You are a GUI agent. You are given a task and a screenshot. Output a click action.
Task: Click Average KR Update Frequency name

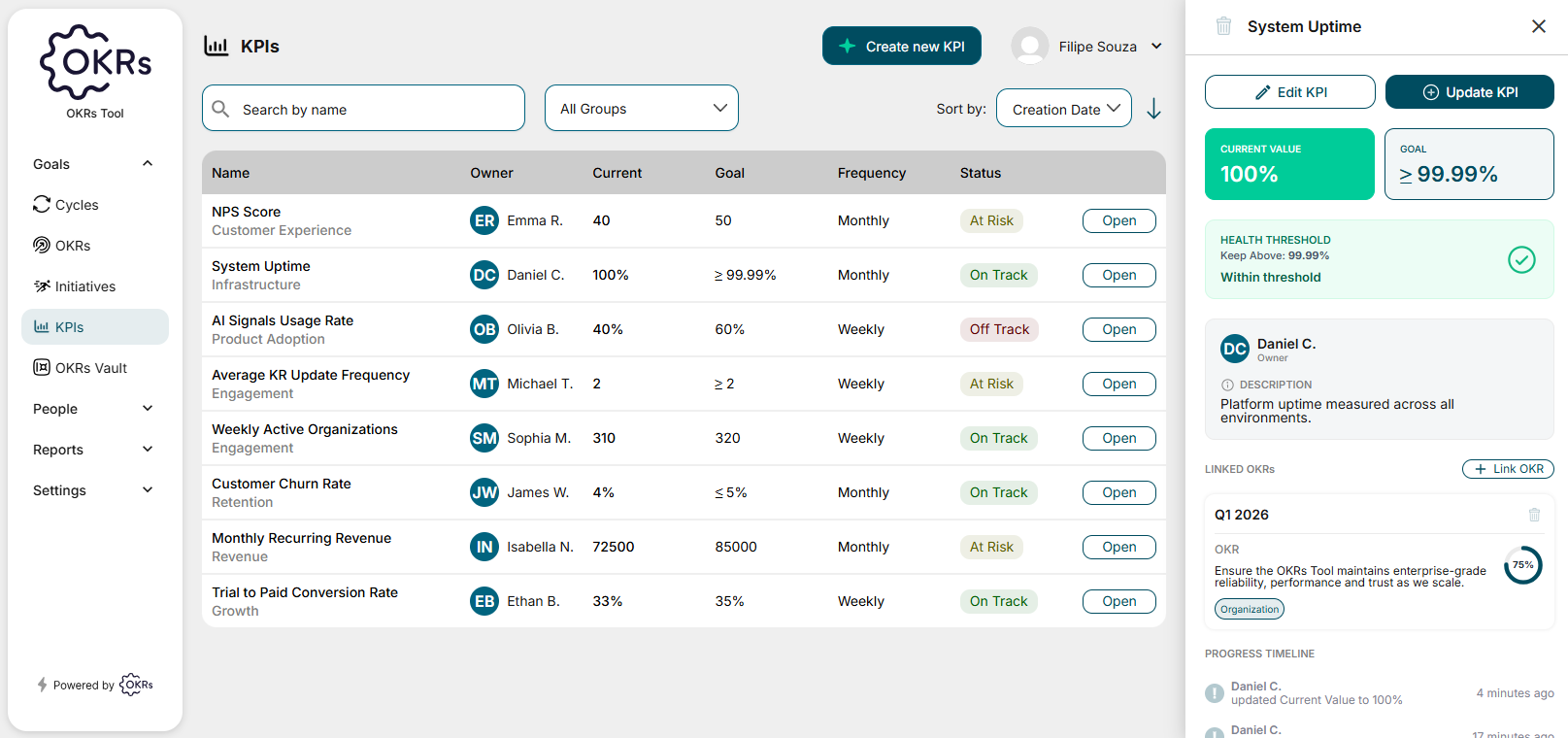pyautogui.click(x=311, y=375)
